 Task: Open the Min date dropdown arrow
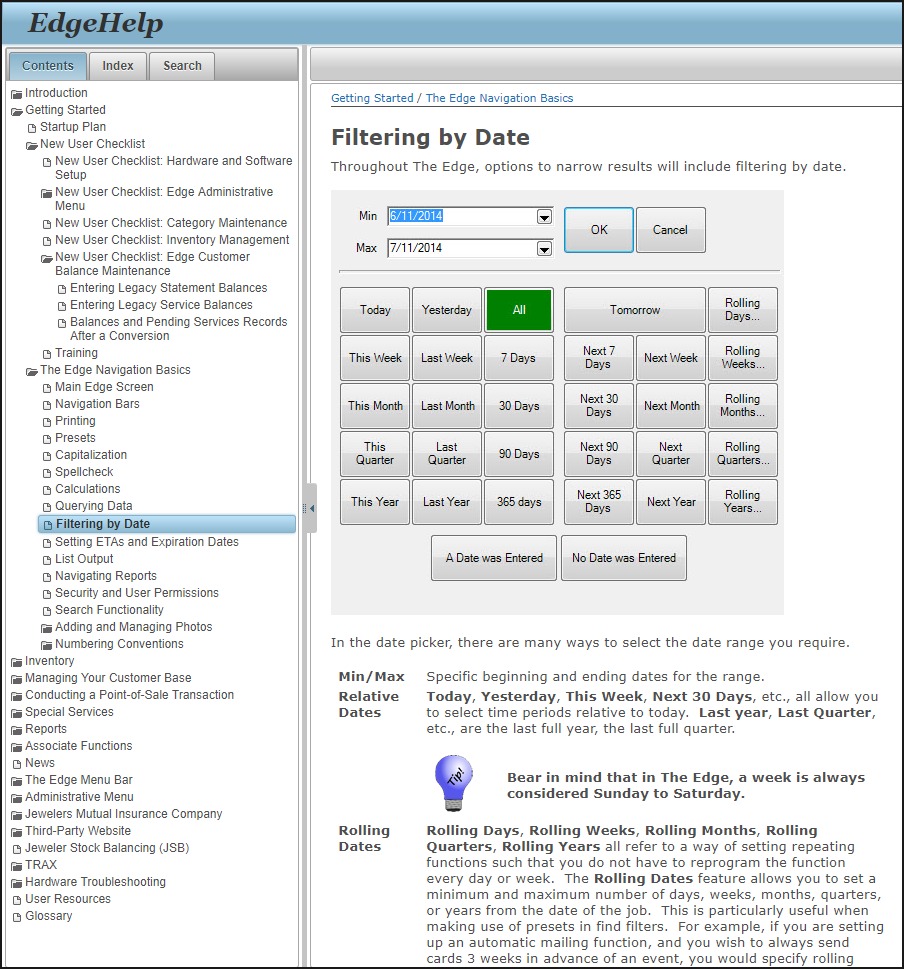click(544, 217)
